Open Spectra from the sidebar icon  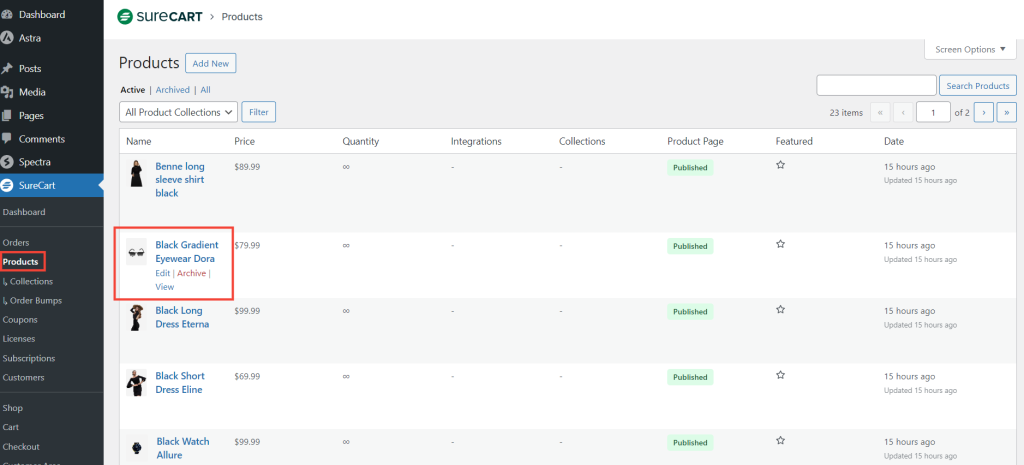8,162
